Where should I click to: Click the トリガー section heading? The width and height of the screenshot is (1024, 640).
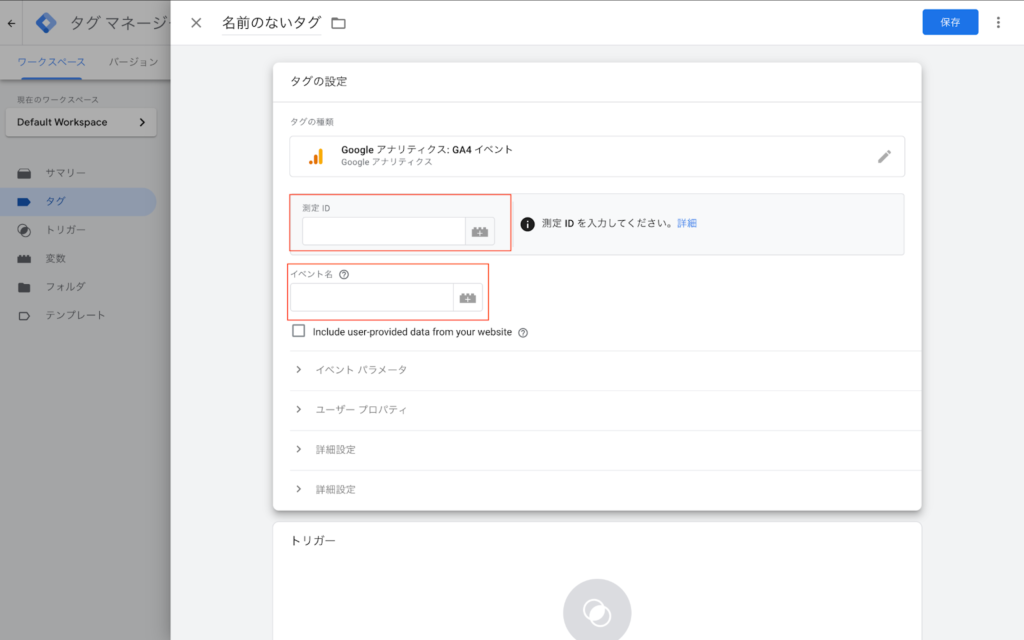pyautogui.click(x=313, y=541)
